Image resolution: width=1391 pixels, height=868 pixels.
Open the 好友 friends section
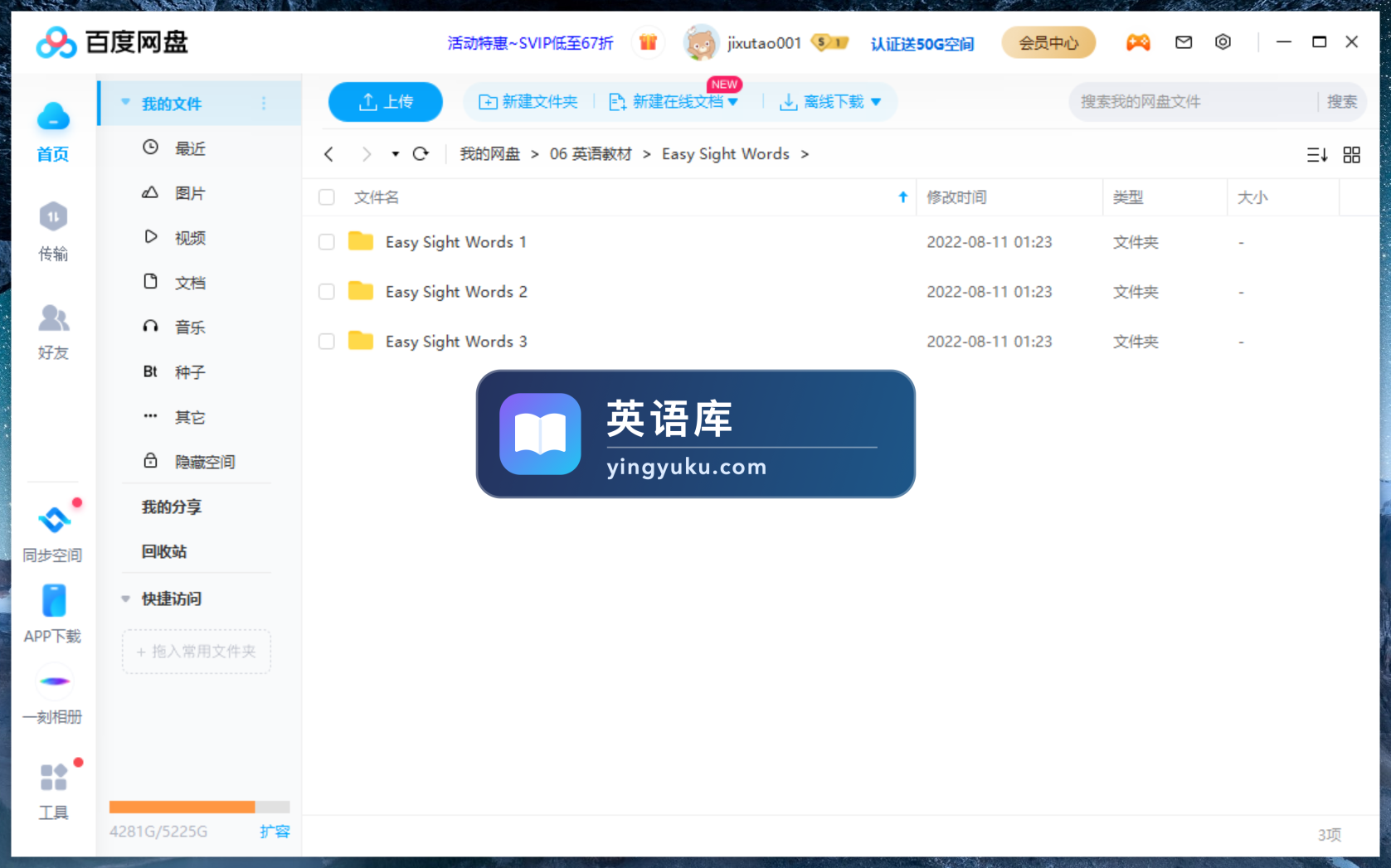(x=53, y=331)
